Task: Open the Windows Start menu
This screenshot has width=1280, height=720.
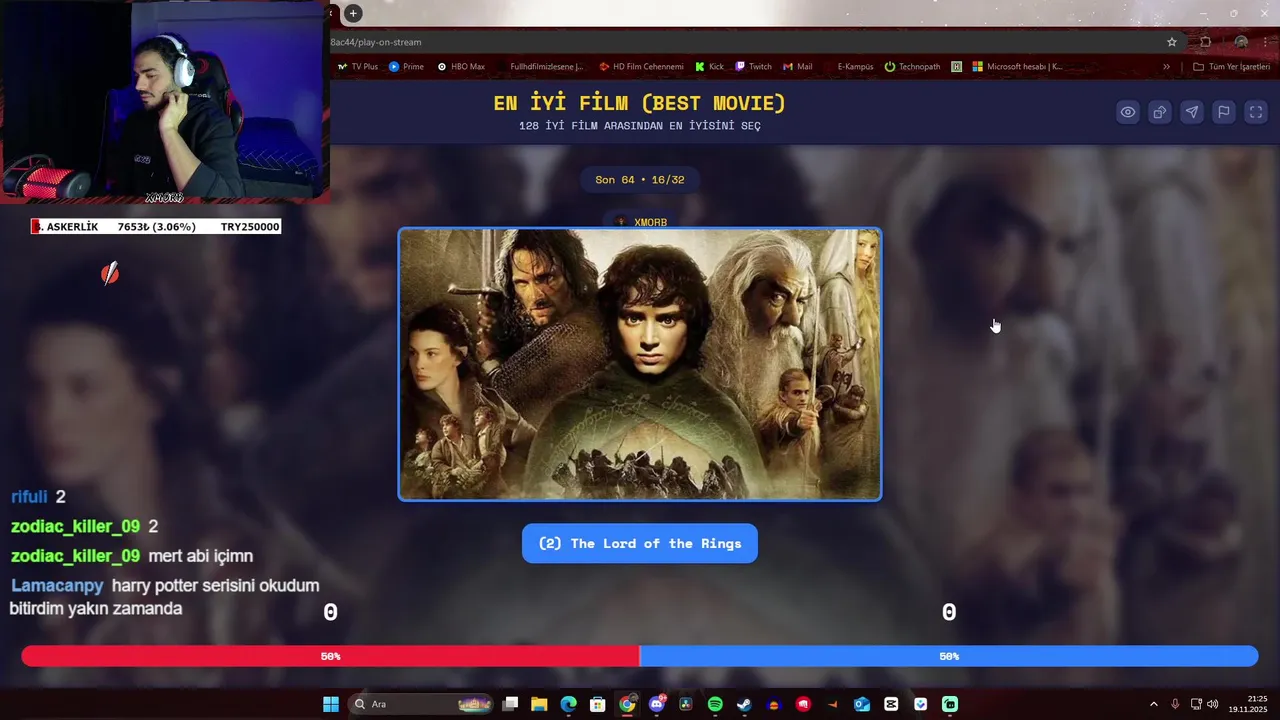Action: pyautogui.click(x=331, y=704)
